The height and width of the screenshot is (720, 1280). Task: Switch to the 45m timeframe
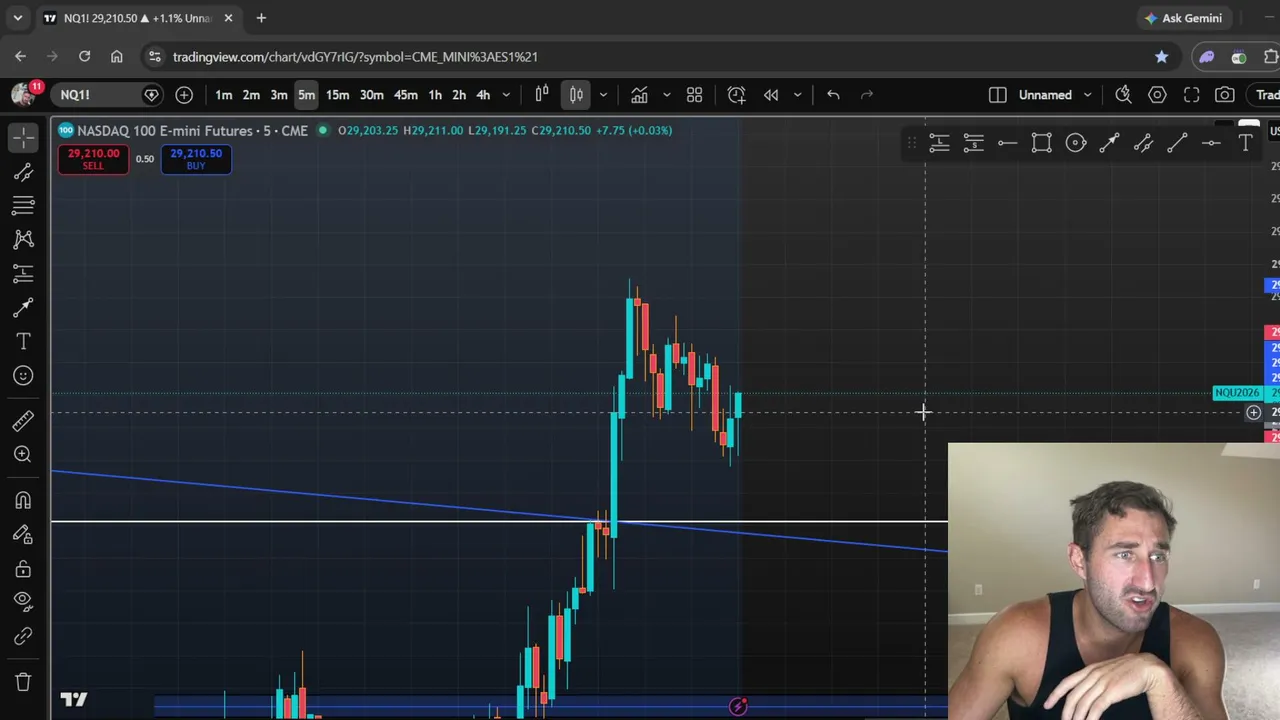click(405, 95)
